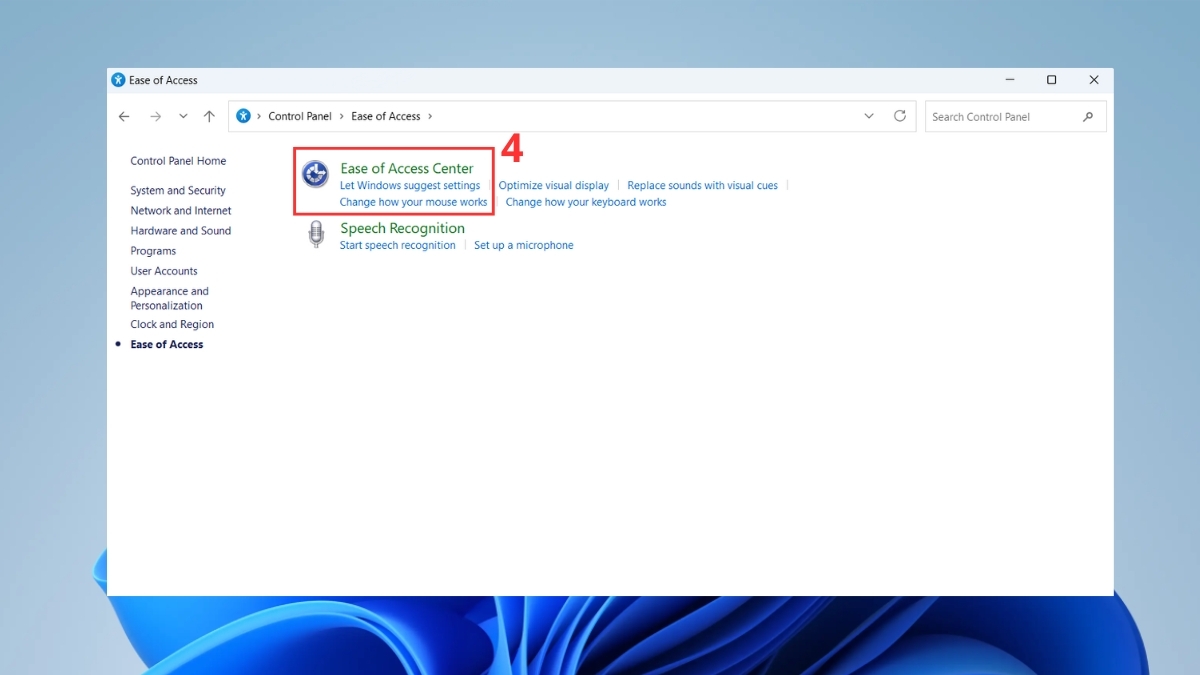Click the address bar accessibility icon
Screen dimensions: 1200x675
tap(243, 116)
